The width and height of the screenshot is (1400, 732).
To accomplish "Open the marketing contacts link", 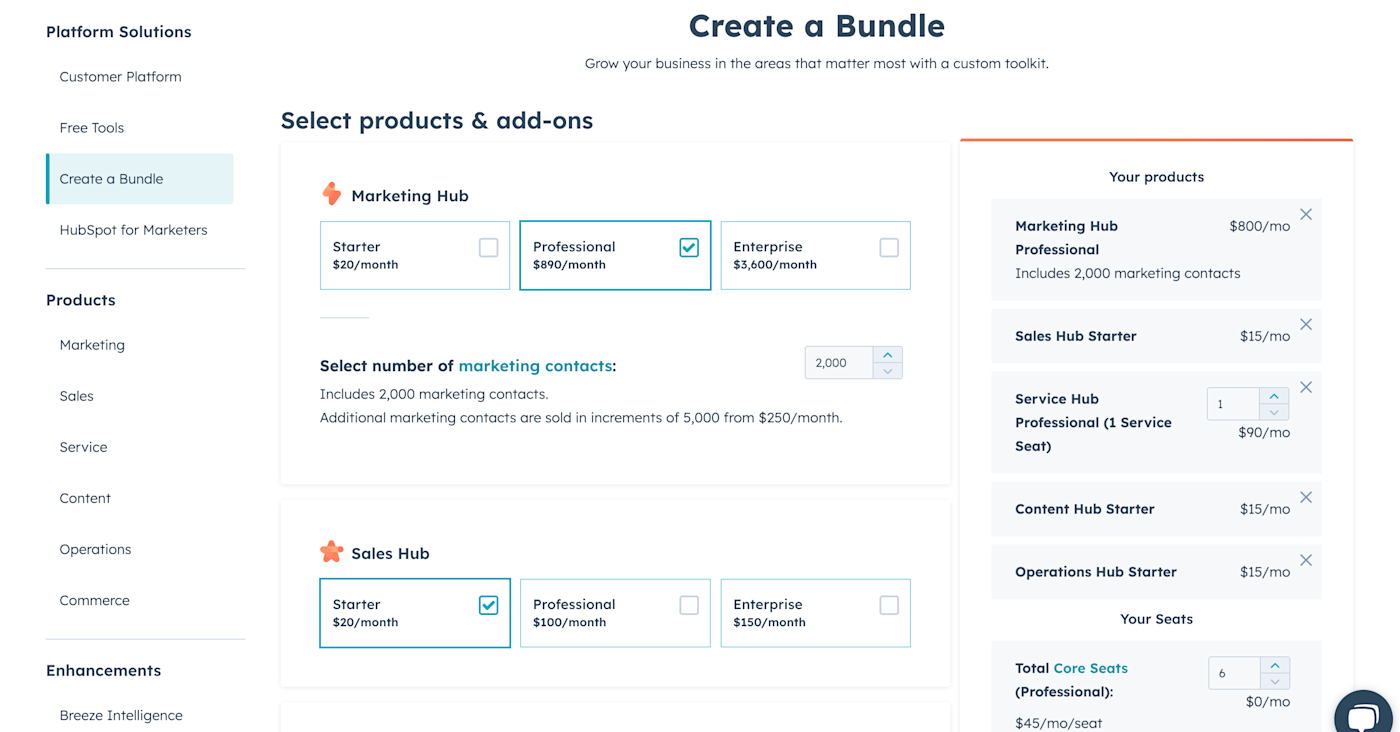I will [x=535, y=366].
